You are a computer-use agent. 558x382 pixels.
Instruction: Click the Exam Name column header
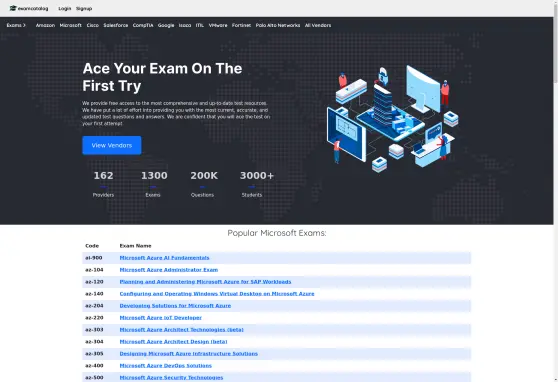(135, 246)
